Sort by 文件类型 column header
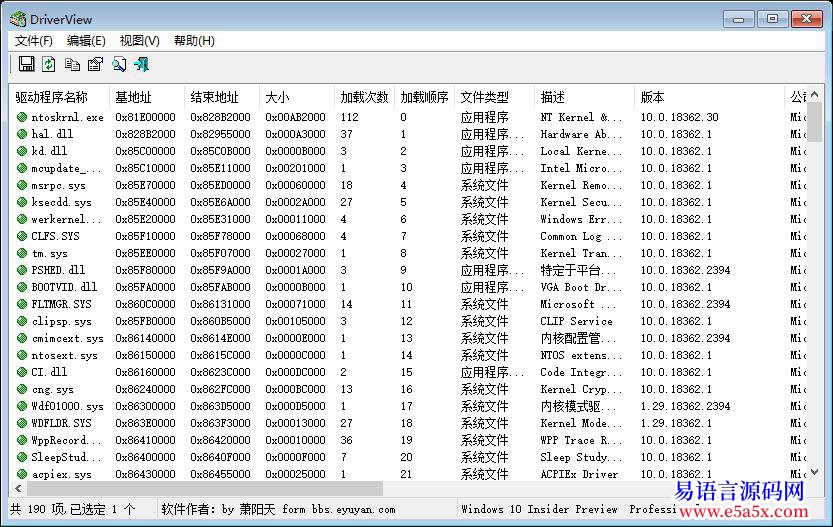Image resolution: width=833 pixels, height=527 pixels. [x=494, y=97]
